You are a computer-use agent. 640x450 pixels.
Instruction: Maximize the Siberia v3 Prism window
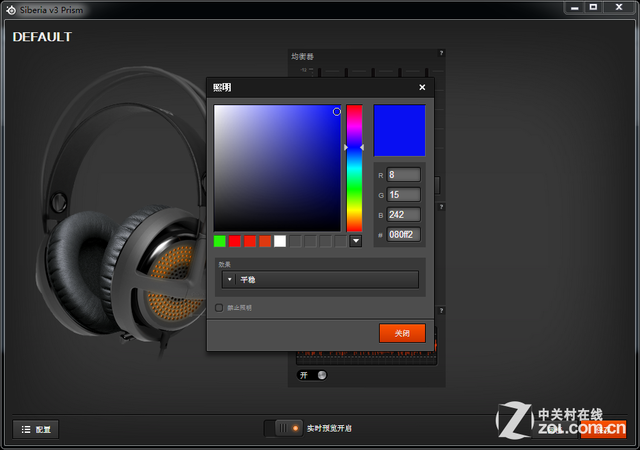click(593, 7)
